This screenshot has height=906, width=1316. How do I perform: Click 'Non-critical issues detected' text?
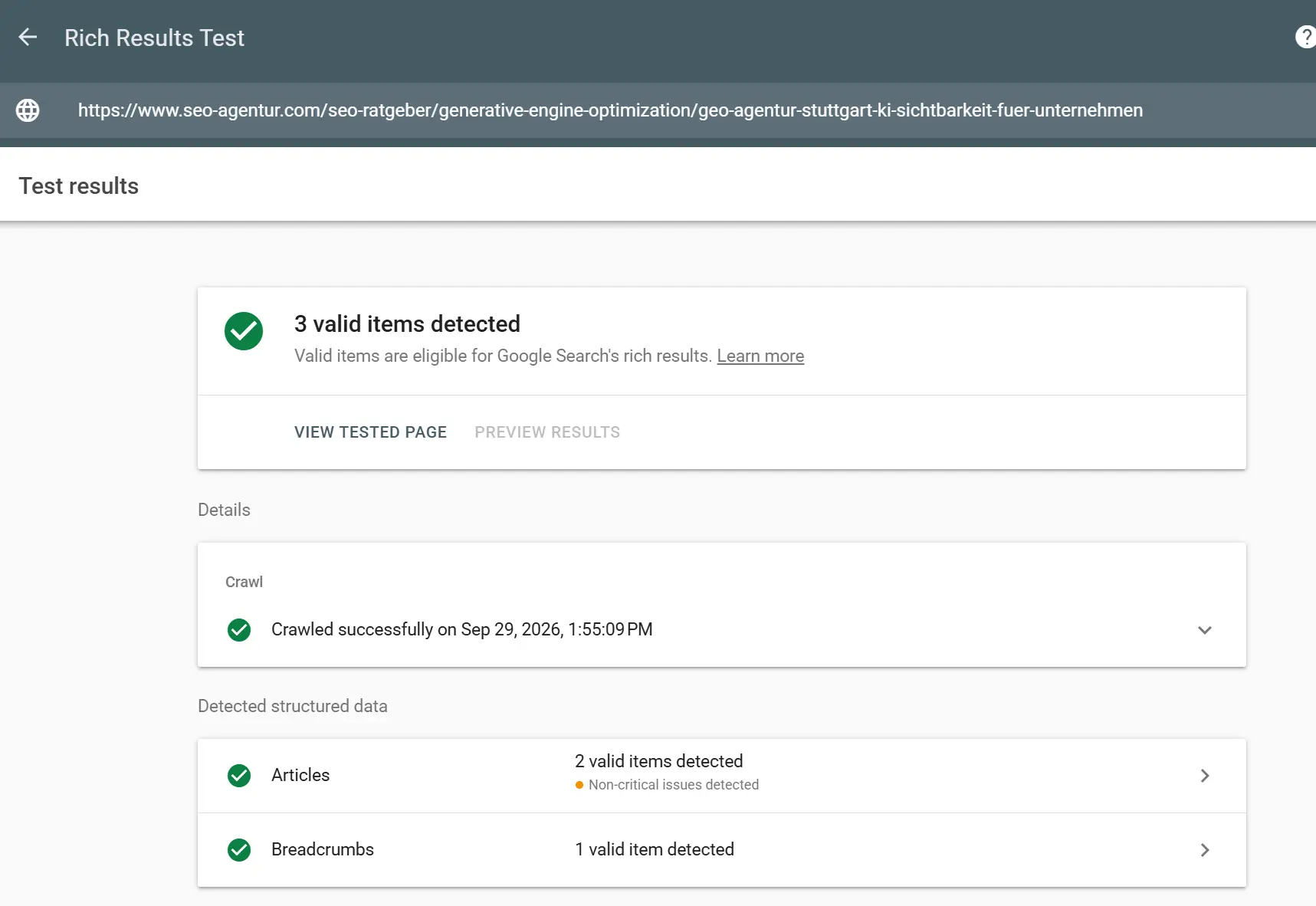click(x=674, y=785)
